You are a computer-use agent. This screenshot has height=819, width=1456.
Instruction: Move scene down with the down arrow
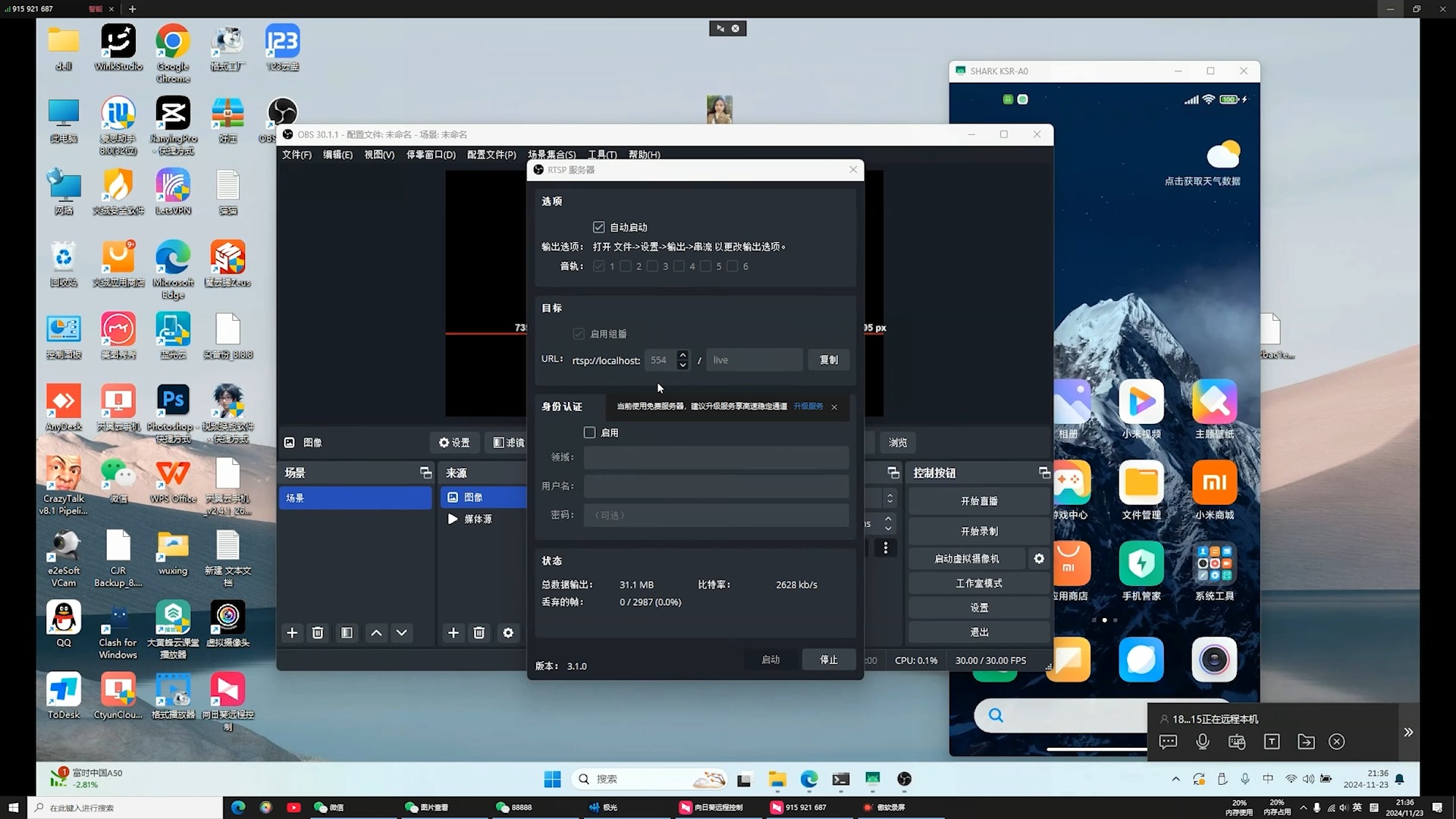tap(402, 632)
